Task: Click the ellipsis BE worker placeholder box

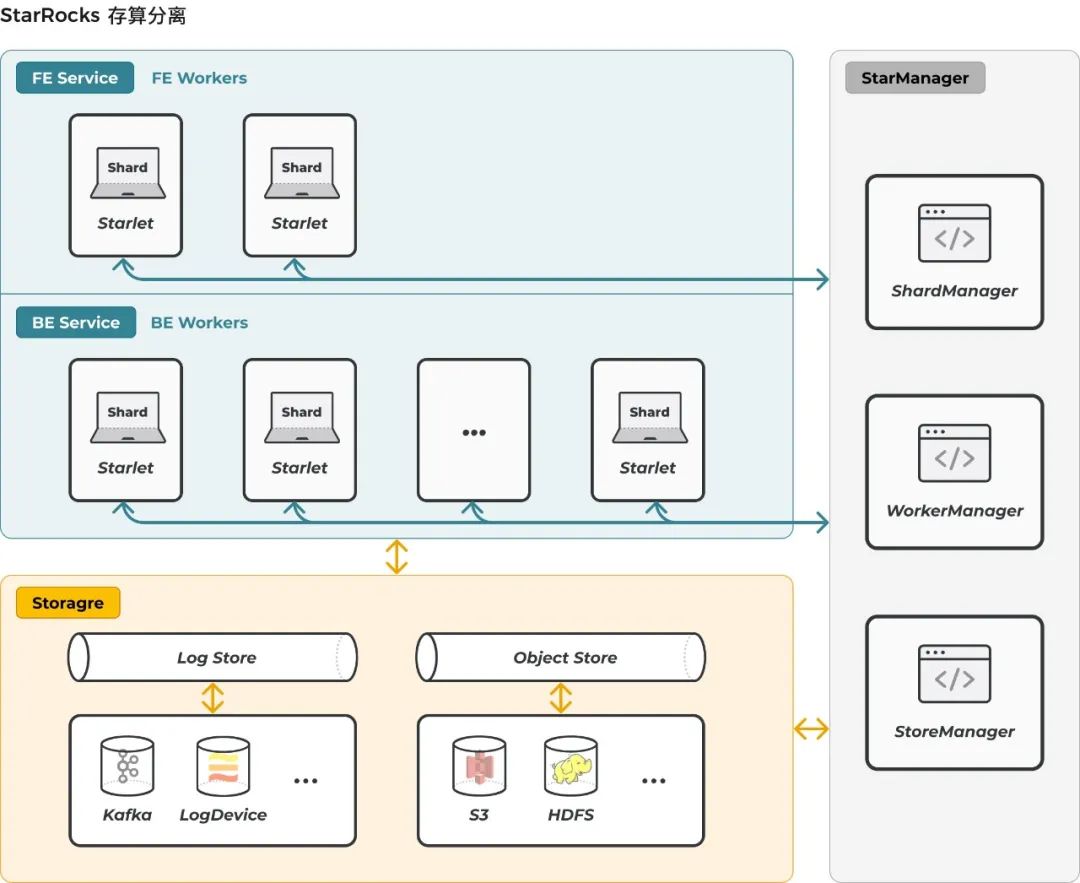Action: (474, 430)
